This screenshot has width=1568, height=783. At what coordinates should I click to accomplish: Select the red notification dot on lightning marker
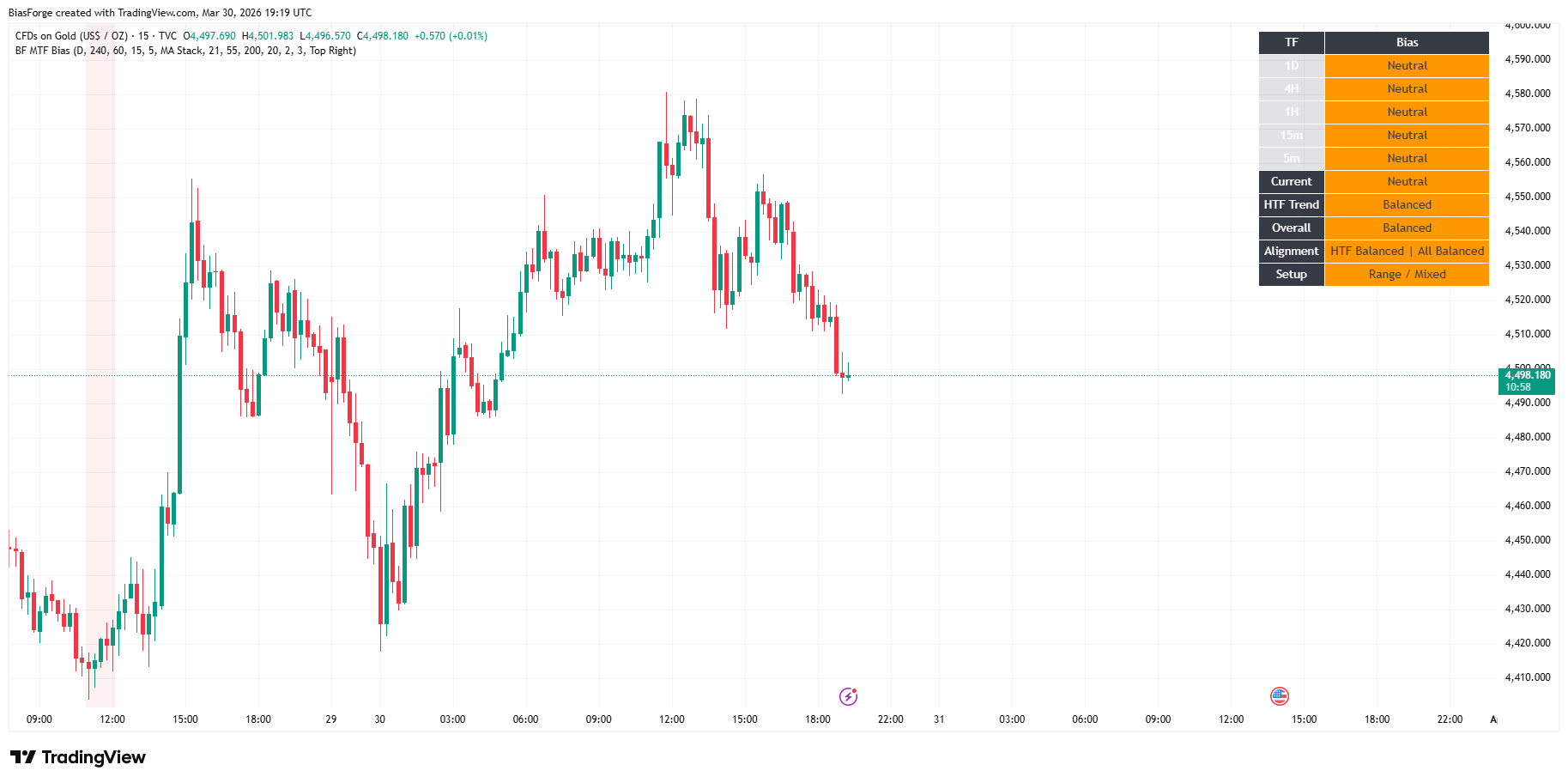coord(856,689)
